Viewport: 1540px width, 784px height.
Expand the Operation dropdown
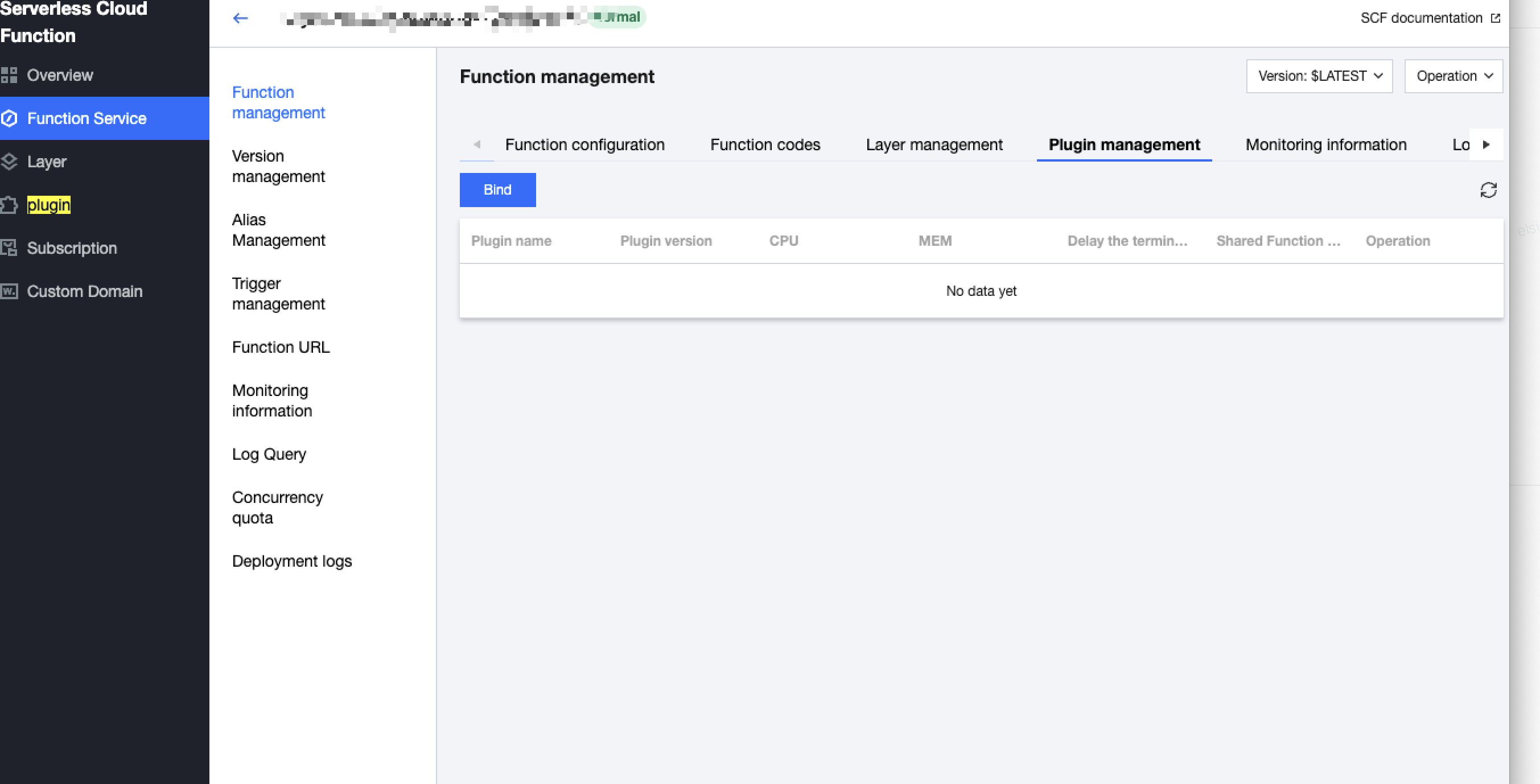[1453, 76]
